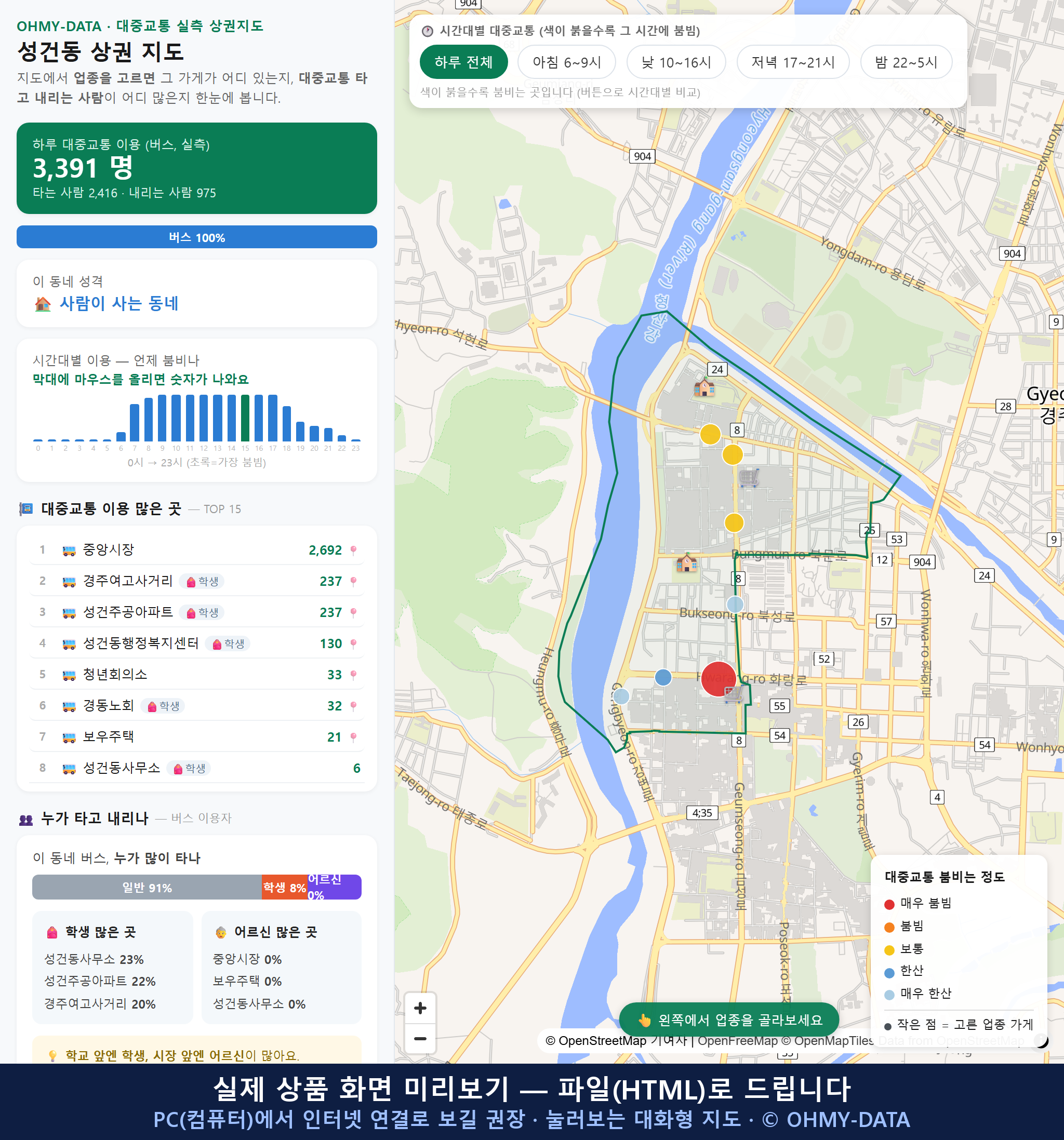Click the dark blue 한산 map marker
Screen dimensions: 1064x1140
663,677
